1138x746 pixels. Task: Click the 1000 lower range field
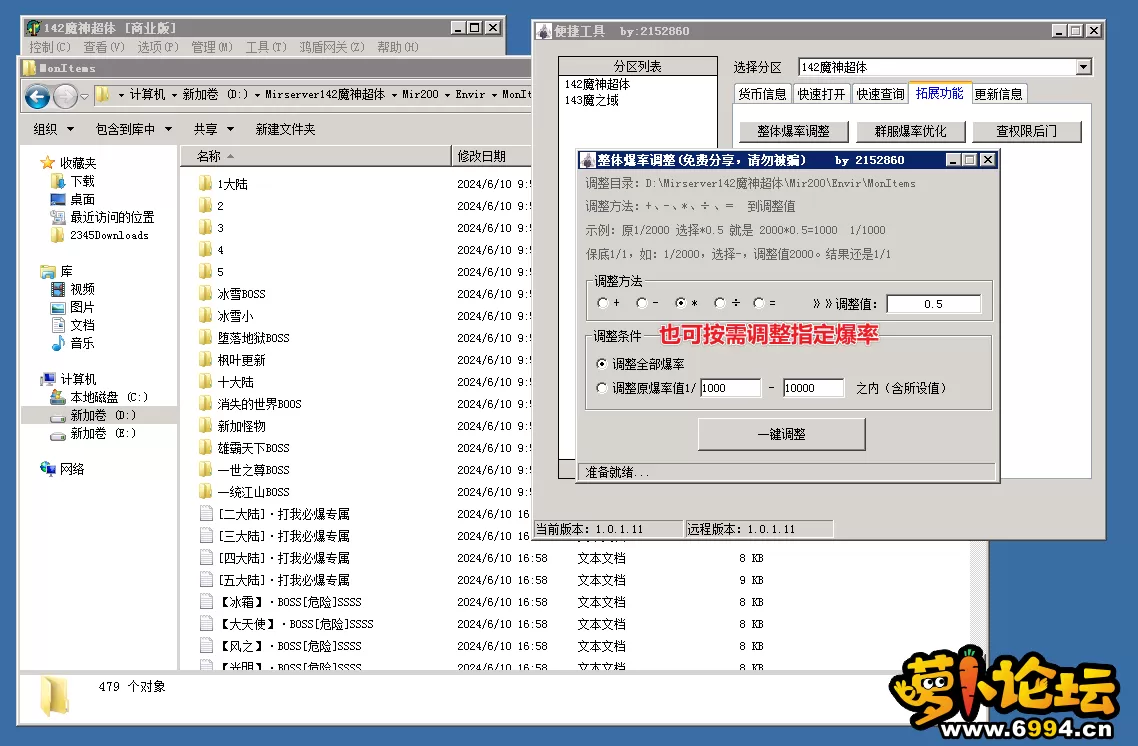pyautogui.click(x=731, y=388)
